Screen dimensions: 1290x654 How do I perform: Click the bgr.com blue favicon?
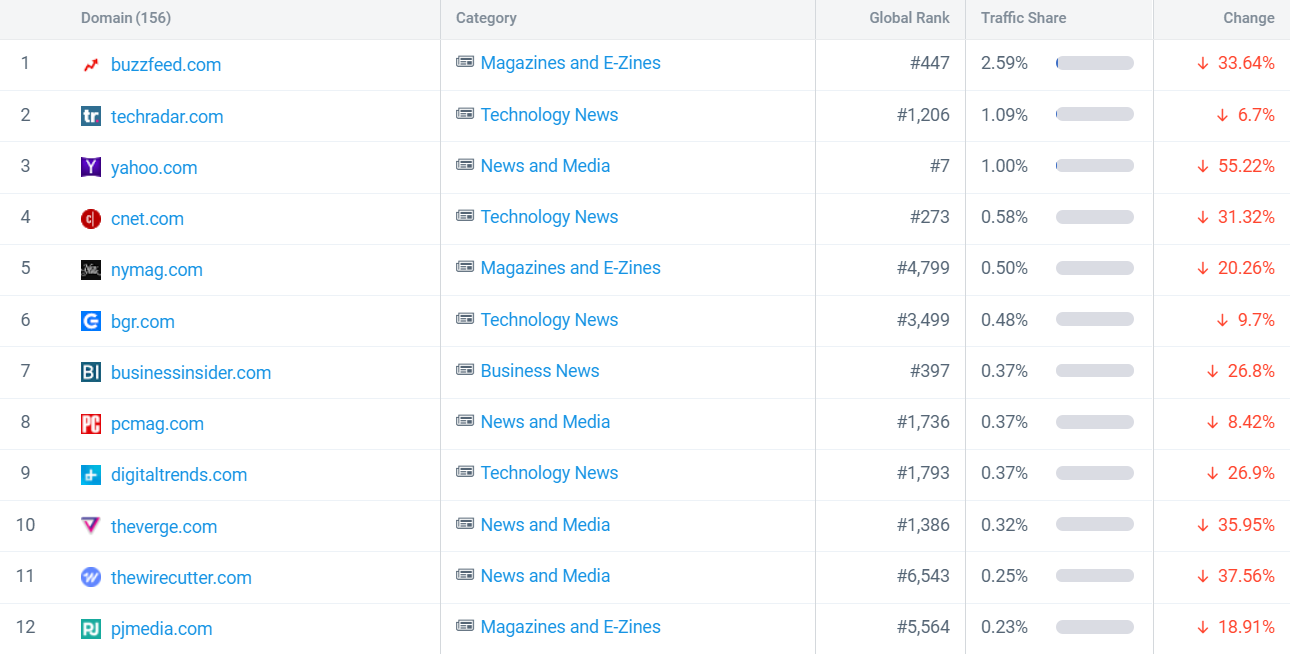point(91,321)
